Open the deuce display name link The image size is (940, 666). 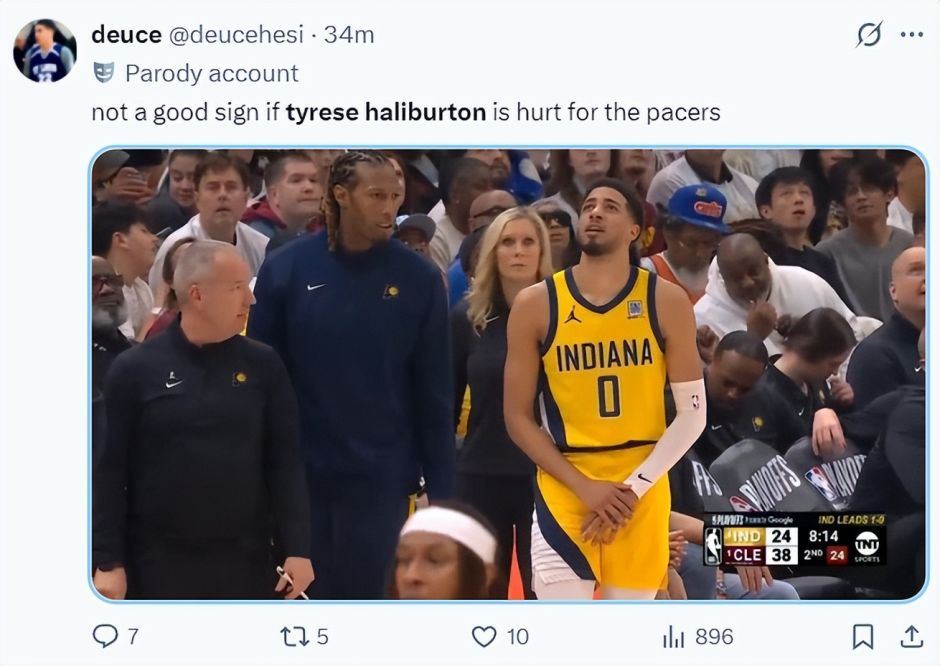point(126,35)
